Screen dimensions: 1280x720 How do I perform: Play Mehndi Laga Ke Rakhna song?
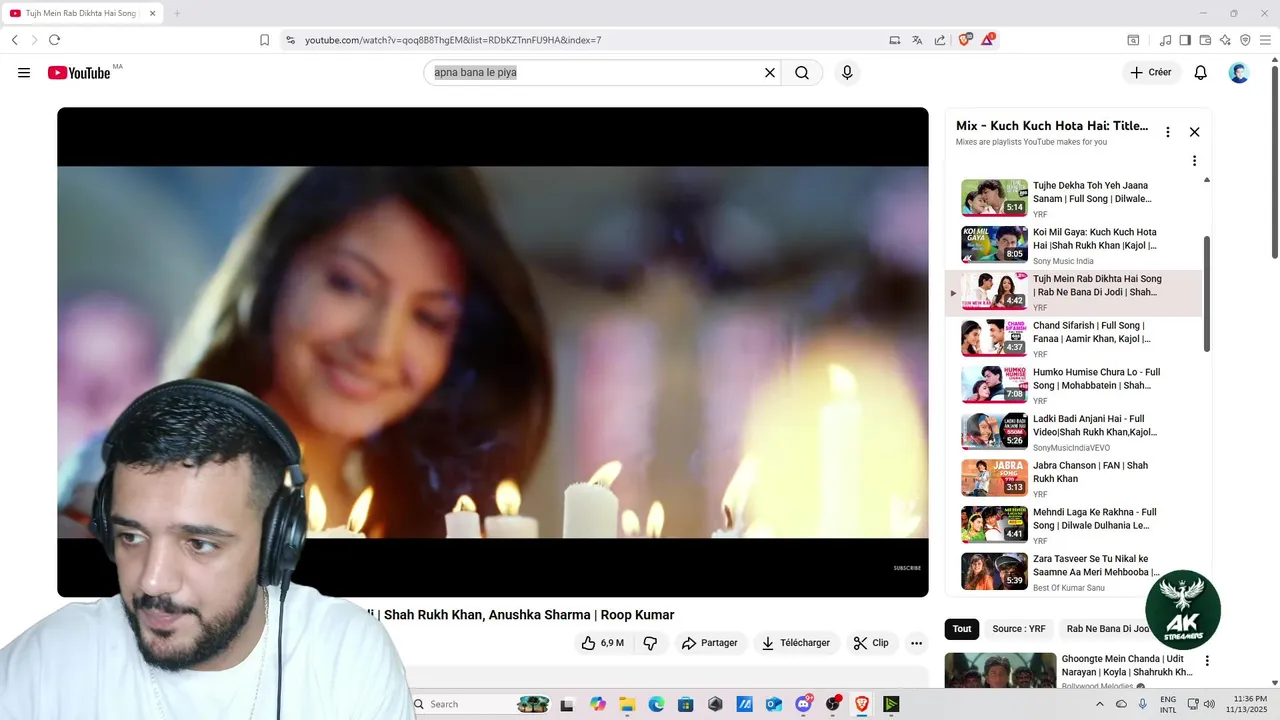[1073, 526]
